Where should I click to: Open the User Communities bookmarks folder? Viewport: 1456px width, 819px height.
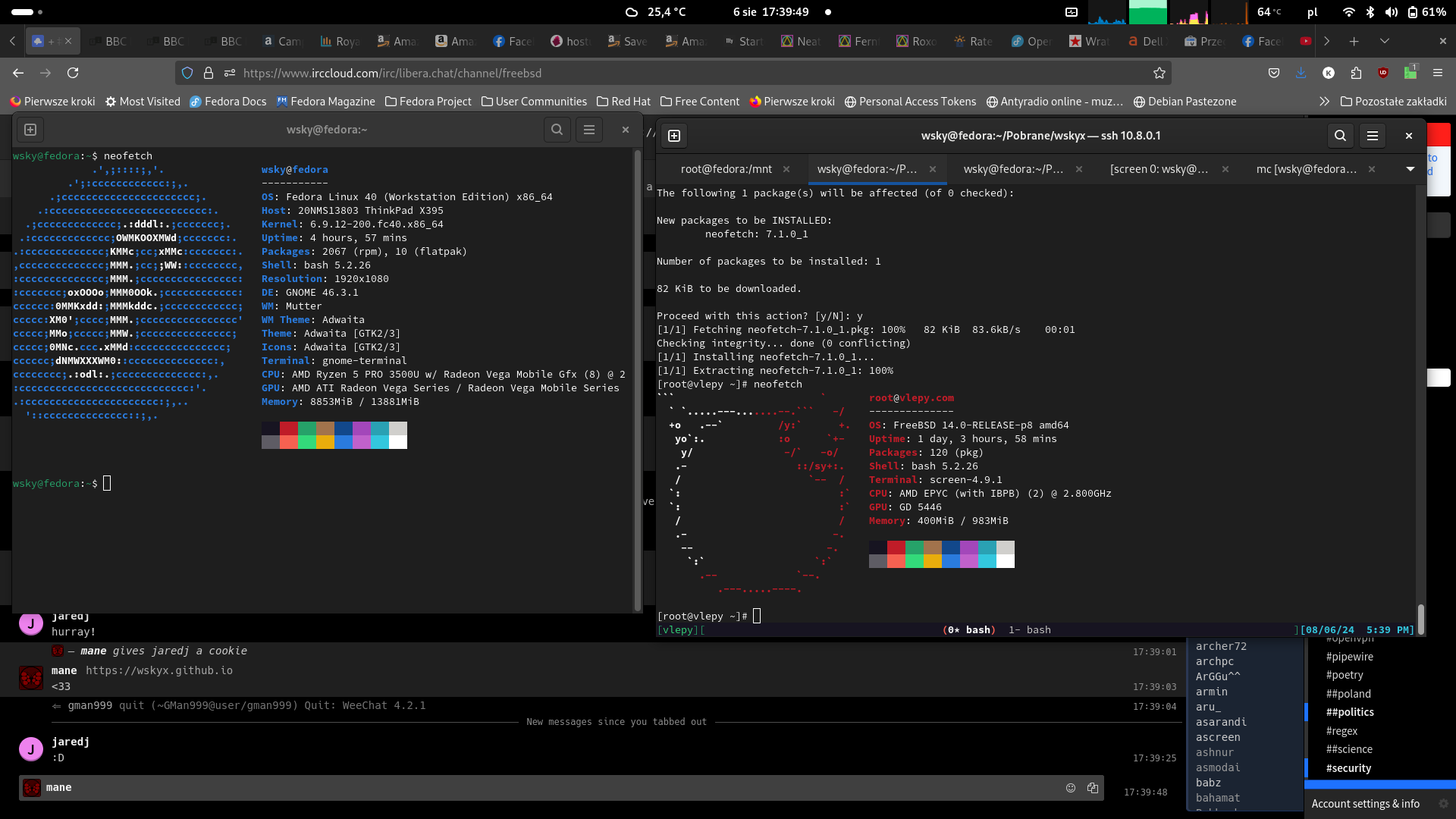pos(534,102)
